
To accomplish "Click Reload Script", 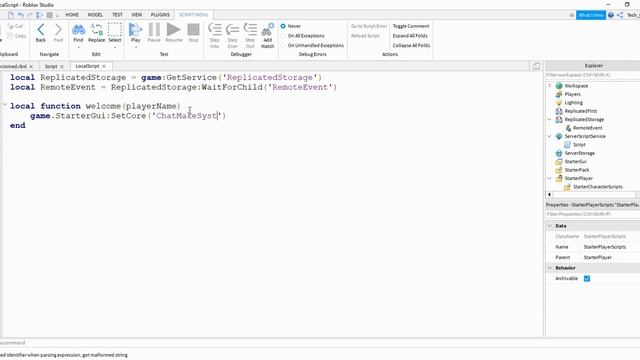I will (365, 36).
